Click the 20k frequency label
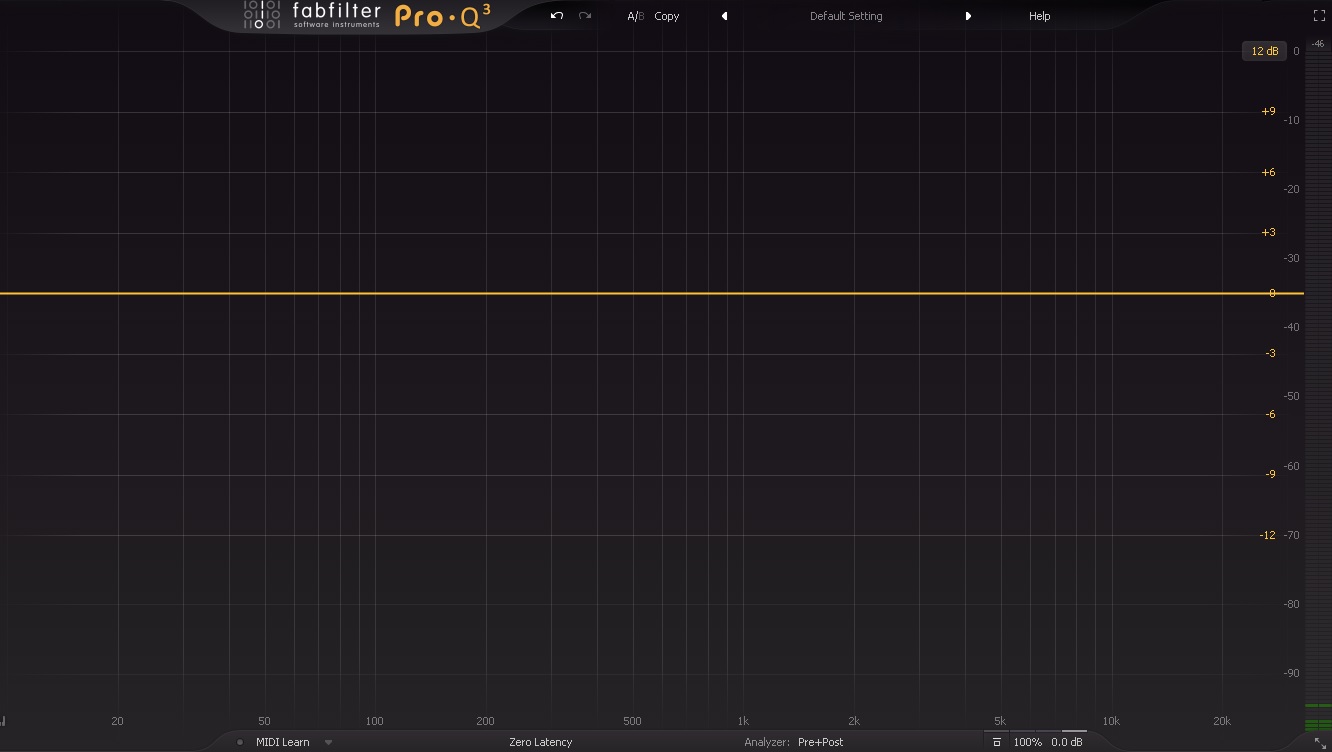 click(1221, 721)
